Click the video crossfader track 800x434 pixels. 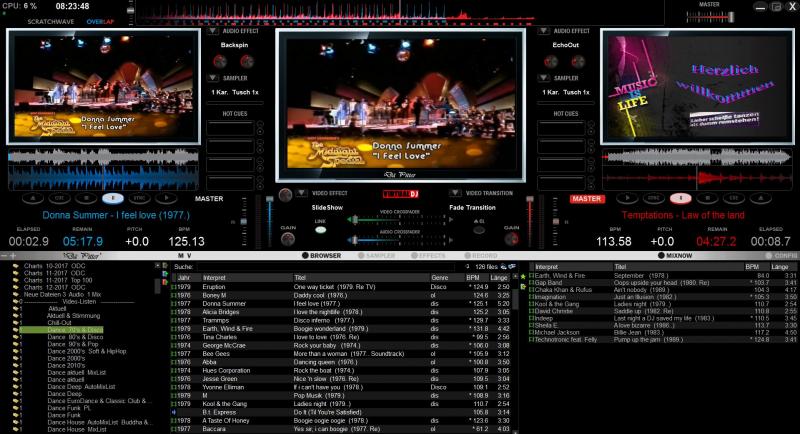pyautogui.click(x=400, y=220)
